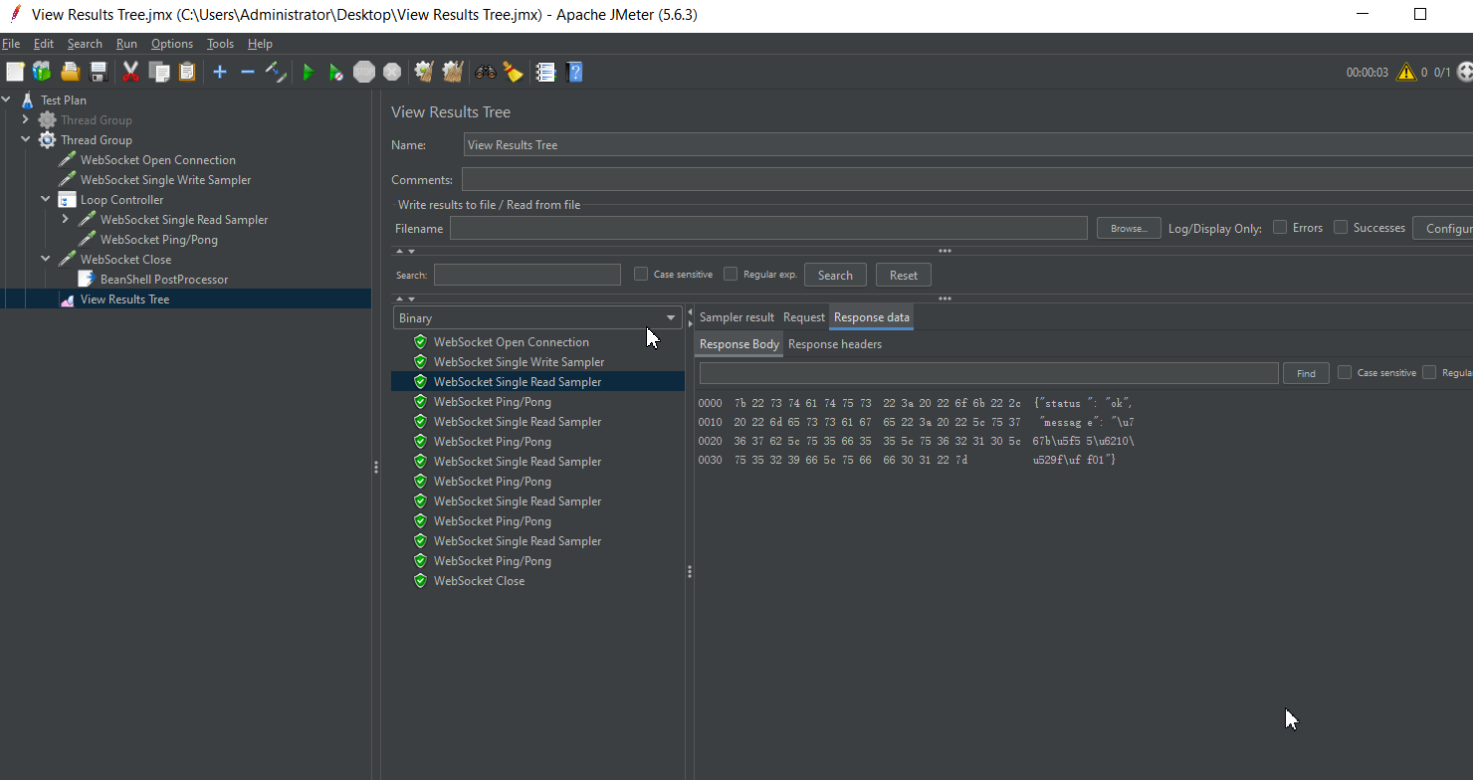The width and height of the screenshot is (1473, 780).
Task: Start test with no pauses icon
Action: coord(337,72)
